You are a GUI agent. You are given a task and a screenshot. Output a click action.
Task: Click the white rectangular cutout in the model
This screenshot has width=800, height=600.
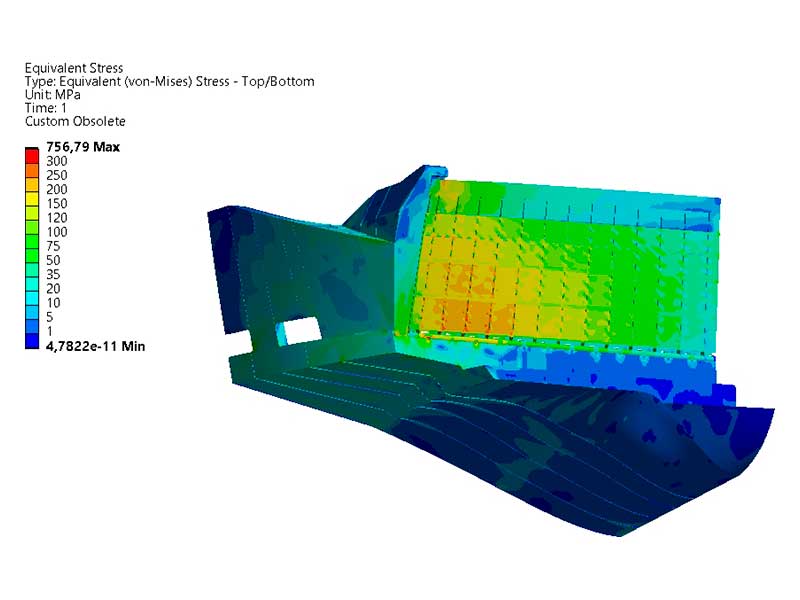tap(303, 331)
